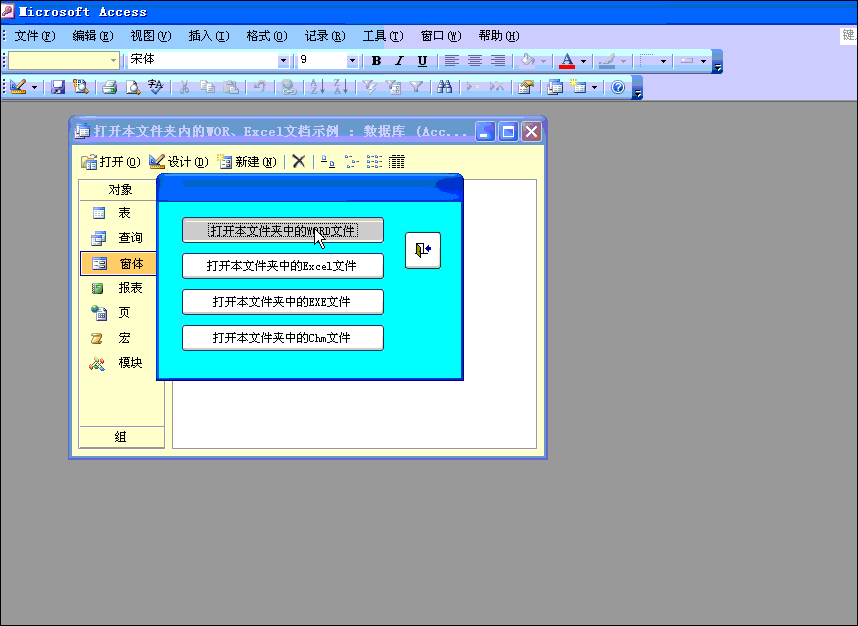Image resolution: width=858 pixels, height=626 pixels.
Task: Click the file search icon beside Save
Action: point(81,87)
